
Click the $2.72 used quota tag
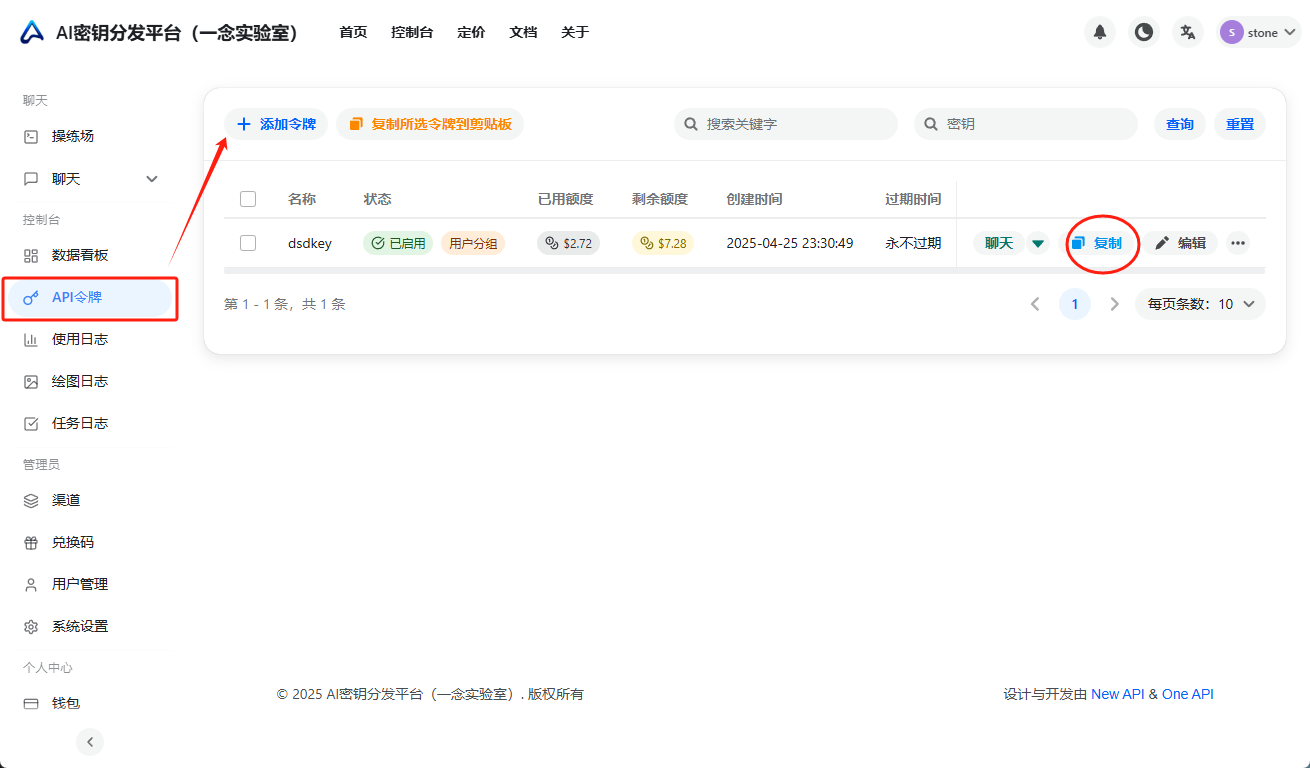569,243
